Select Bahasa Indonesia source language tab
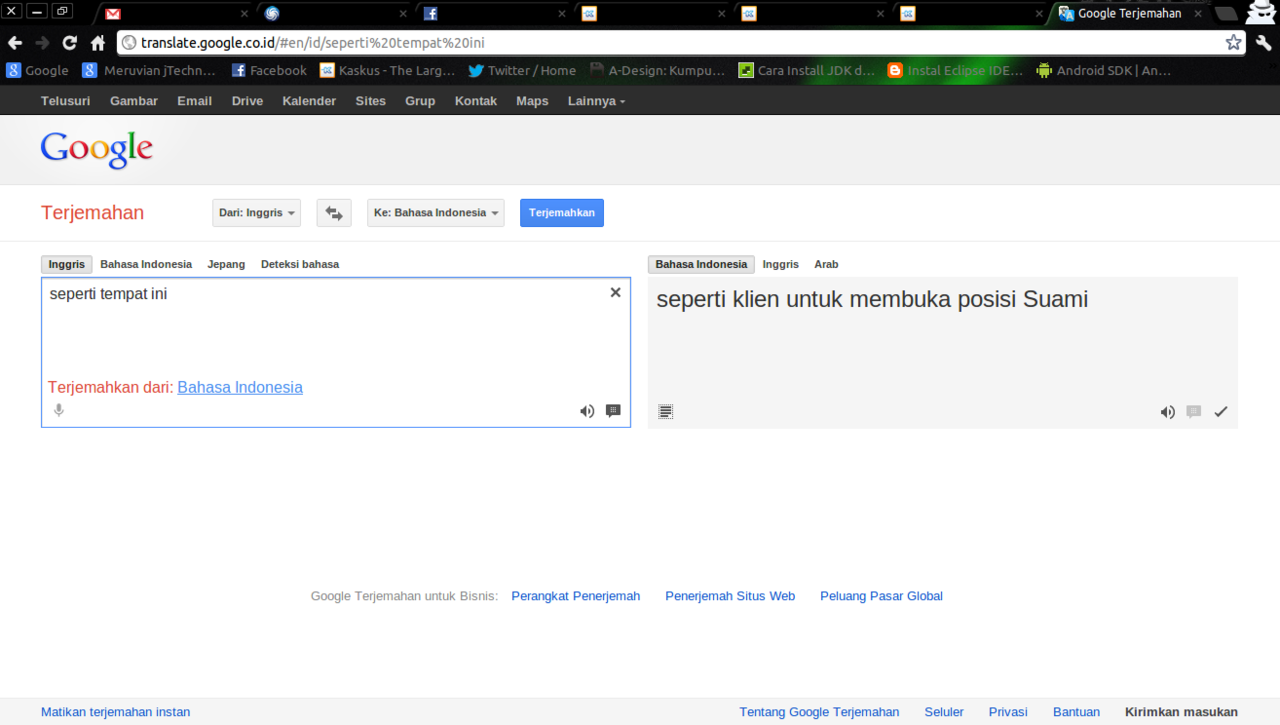The width and height of the screenshot is (1280, 725). point(146,264)
